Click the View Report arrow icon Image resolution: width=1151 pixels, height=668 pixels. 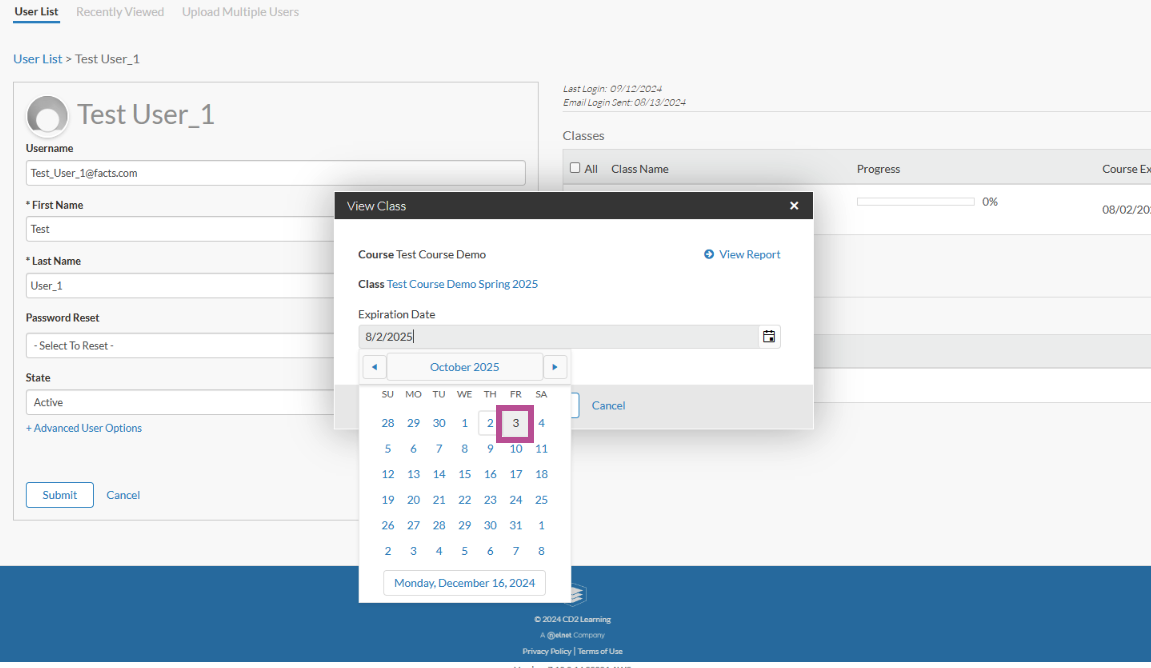pyautogui.click(x=709, y=255)
